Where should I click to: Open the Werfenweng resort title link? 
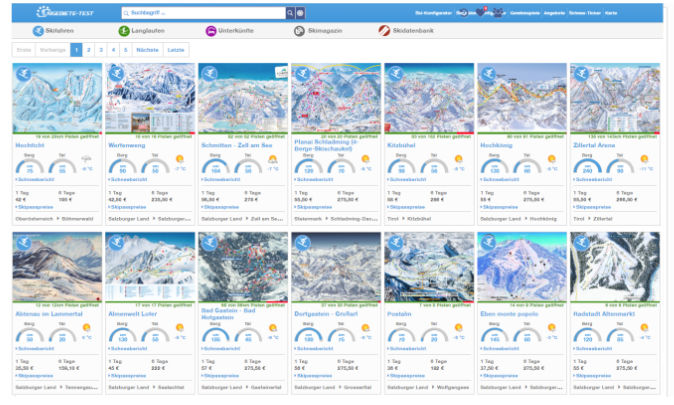coord(127,145)
